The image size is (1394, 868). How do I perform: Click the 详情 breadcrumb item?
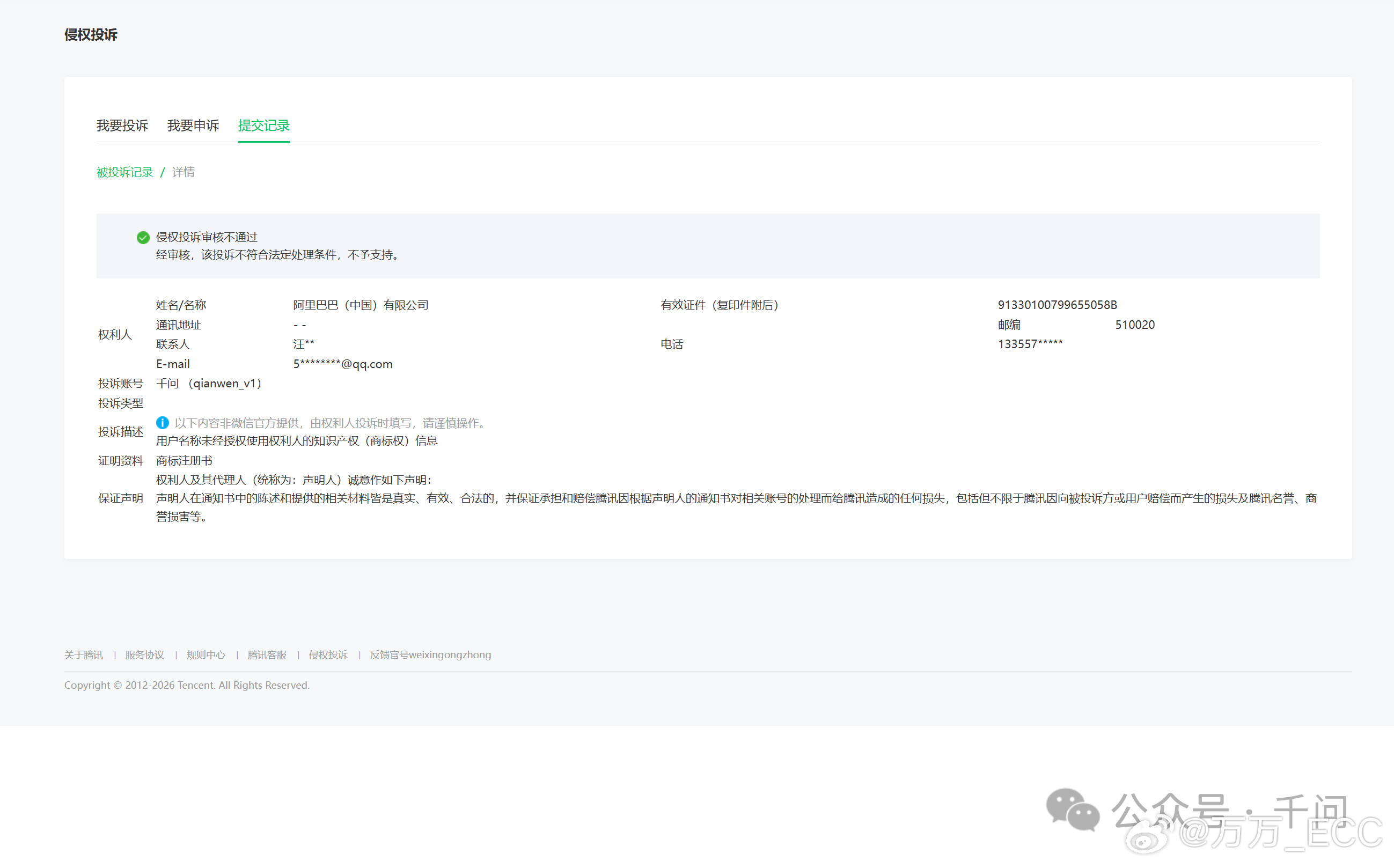pos(183,172)
